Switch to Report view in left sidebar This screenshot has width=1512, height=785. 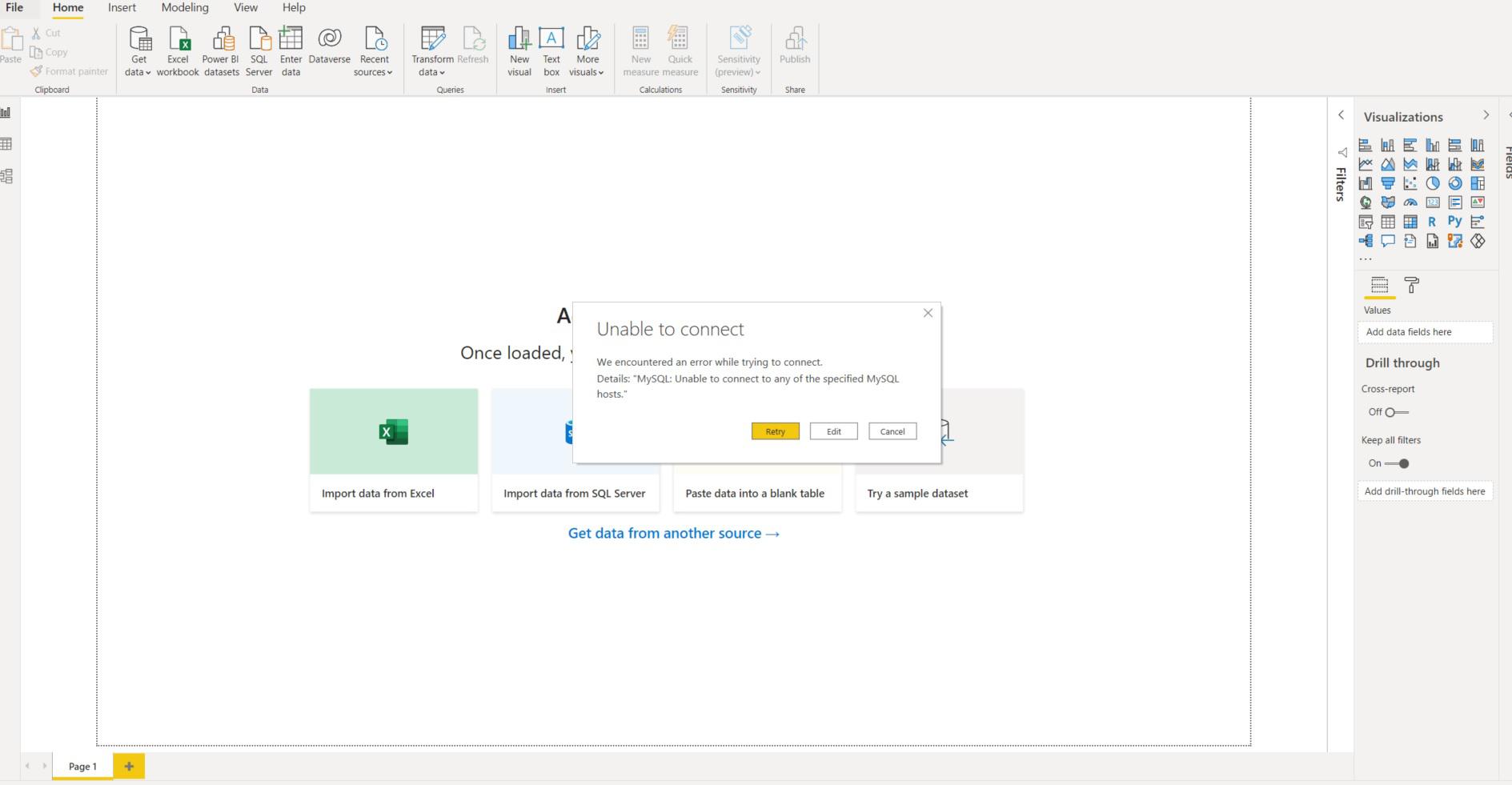point(6,113)
